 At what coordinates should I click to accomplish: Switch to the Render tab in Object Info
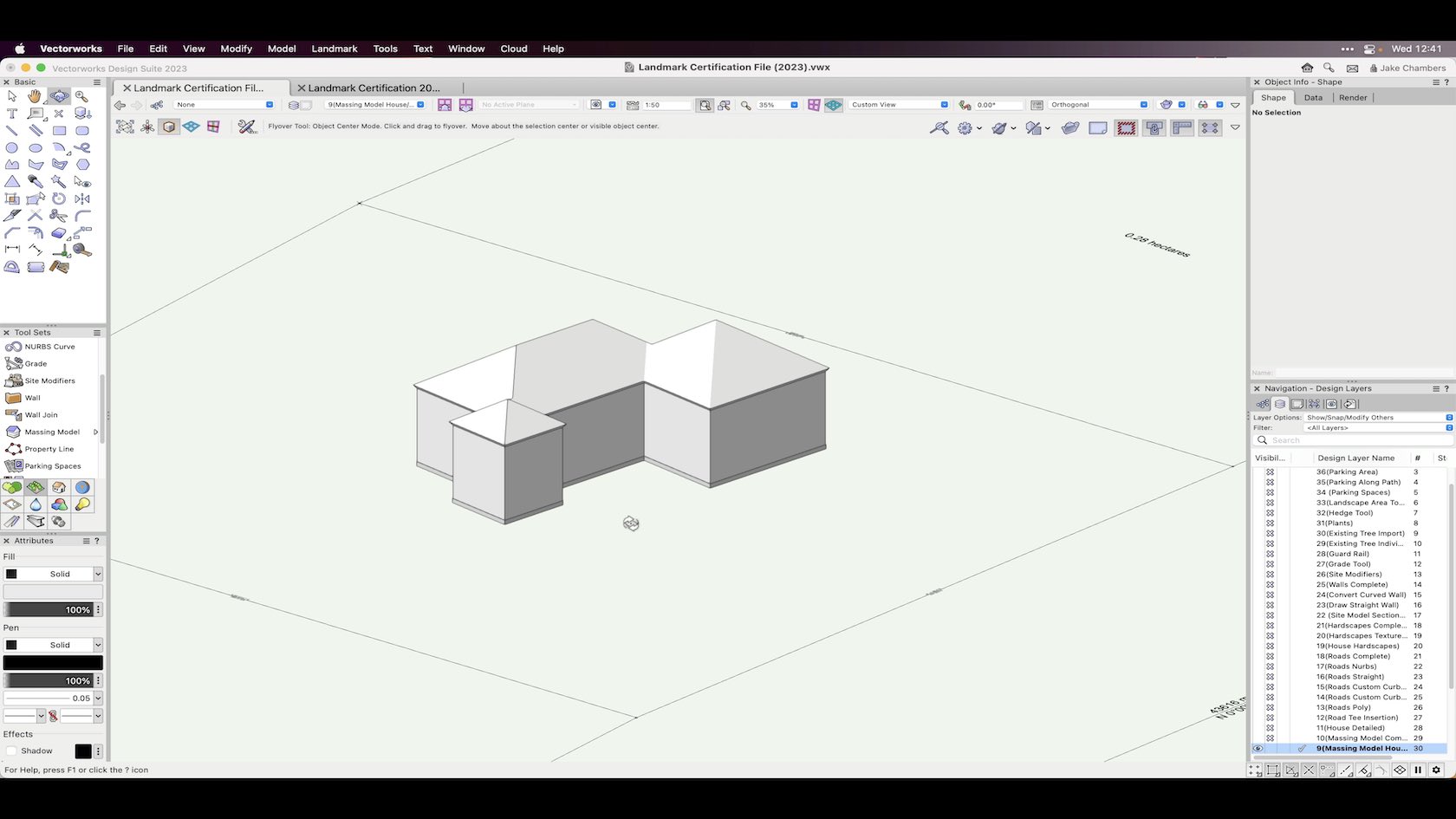[x=1351, y=97]
